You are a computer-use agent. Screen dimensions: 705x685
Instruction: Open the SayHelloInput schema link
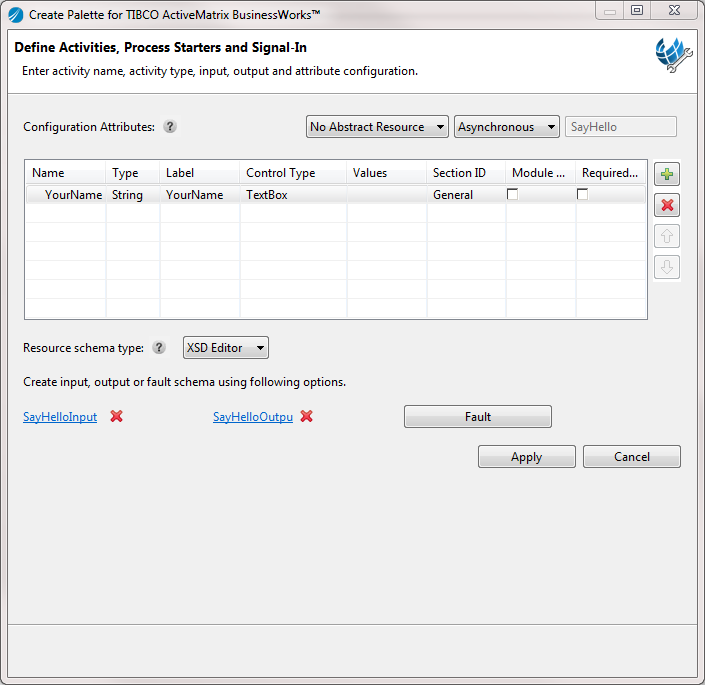tap(60, 417)
